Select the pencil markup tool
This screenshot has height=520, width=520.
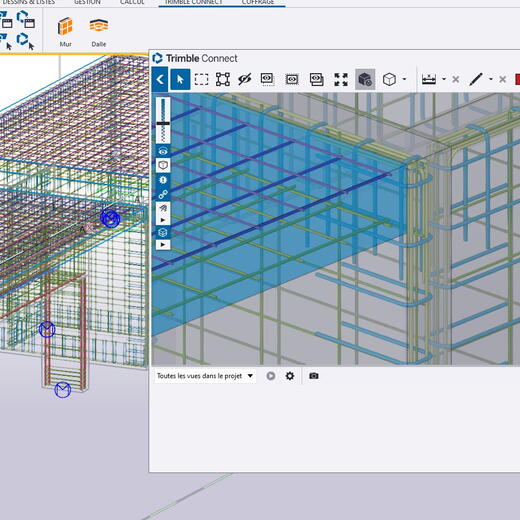point(475,79)
